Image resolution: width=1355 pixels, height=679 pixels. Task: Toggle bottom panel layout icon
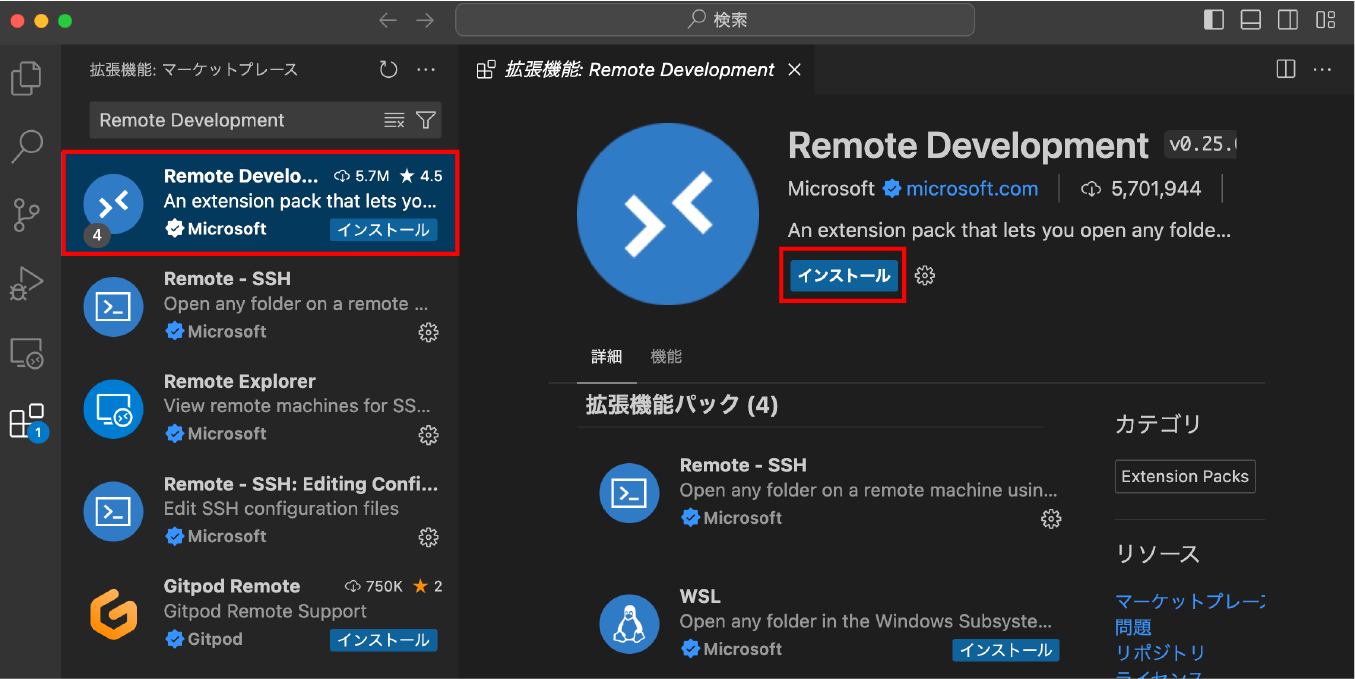point(1251,19)
